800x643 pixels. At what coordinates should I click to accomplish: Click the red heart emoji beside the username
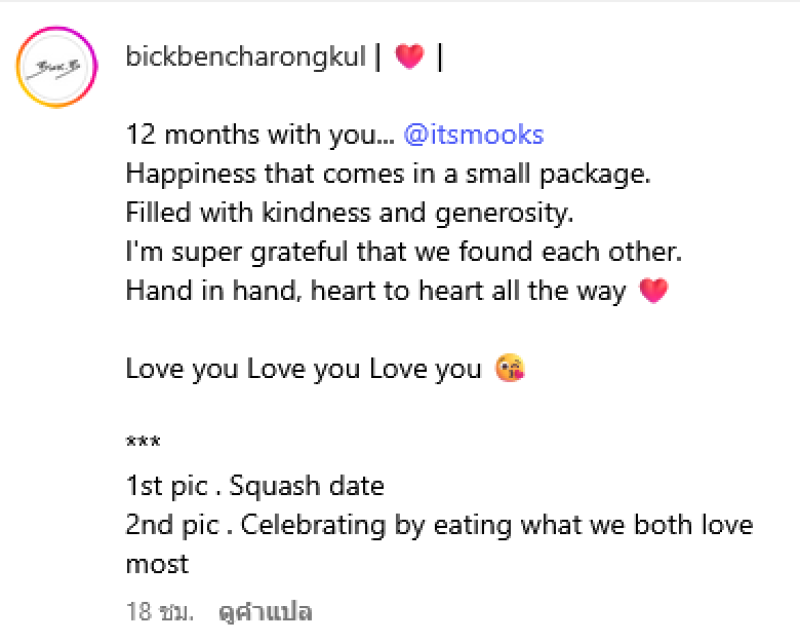410,58
